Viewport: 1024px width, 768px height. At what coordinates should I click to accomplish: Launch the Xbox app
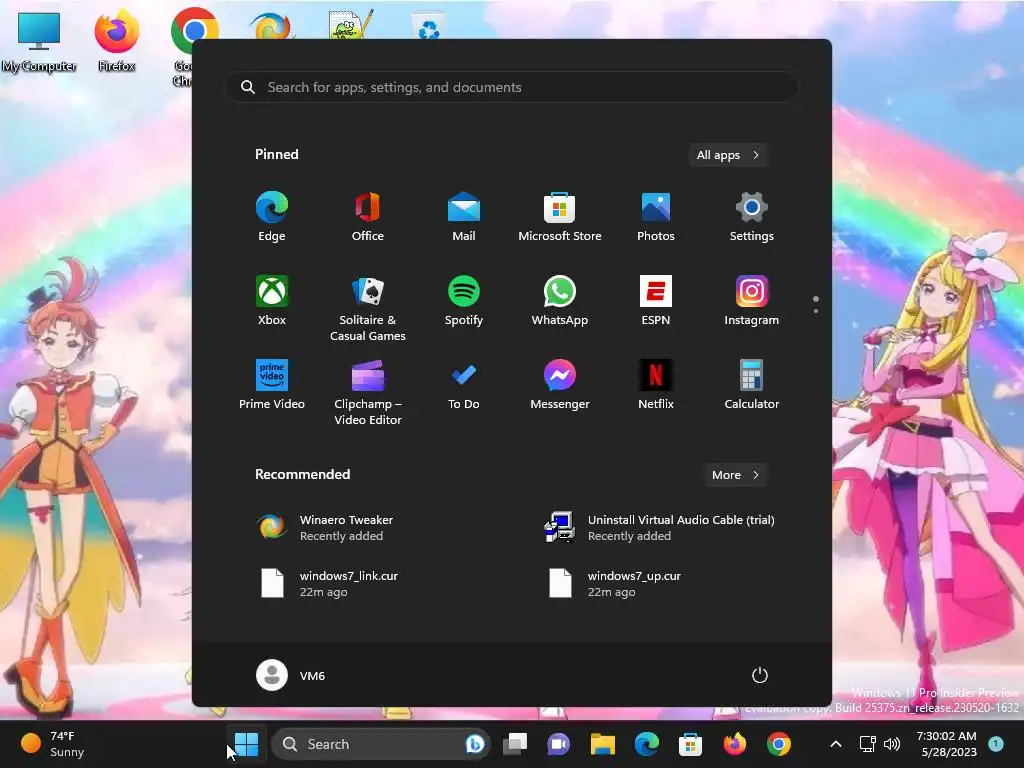click(x=272, y=301)
